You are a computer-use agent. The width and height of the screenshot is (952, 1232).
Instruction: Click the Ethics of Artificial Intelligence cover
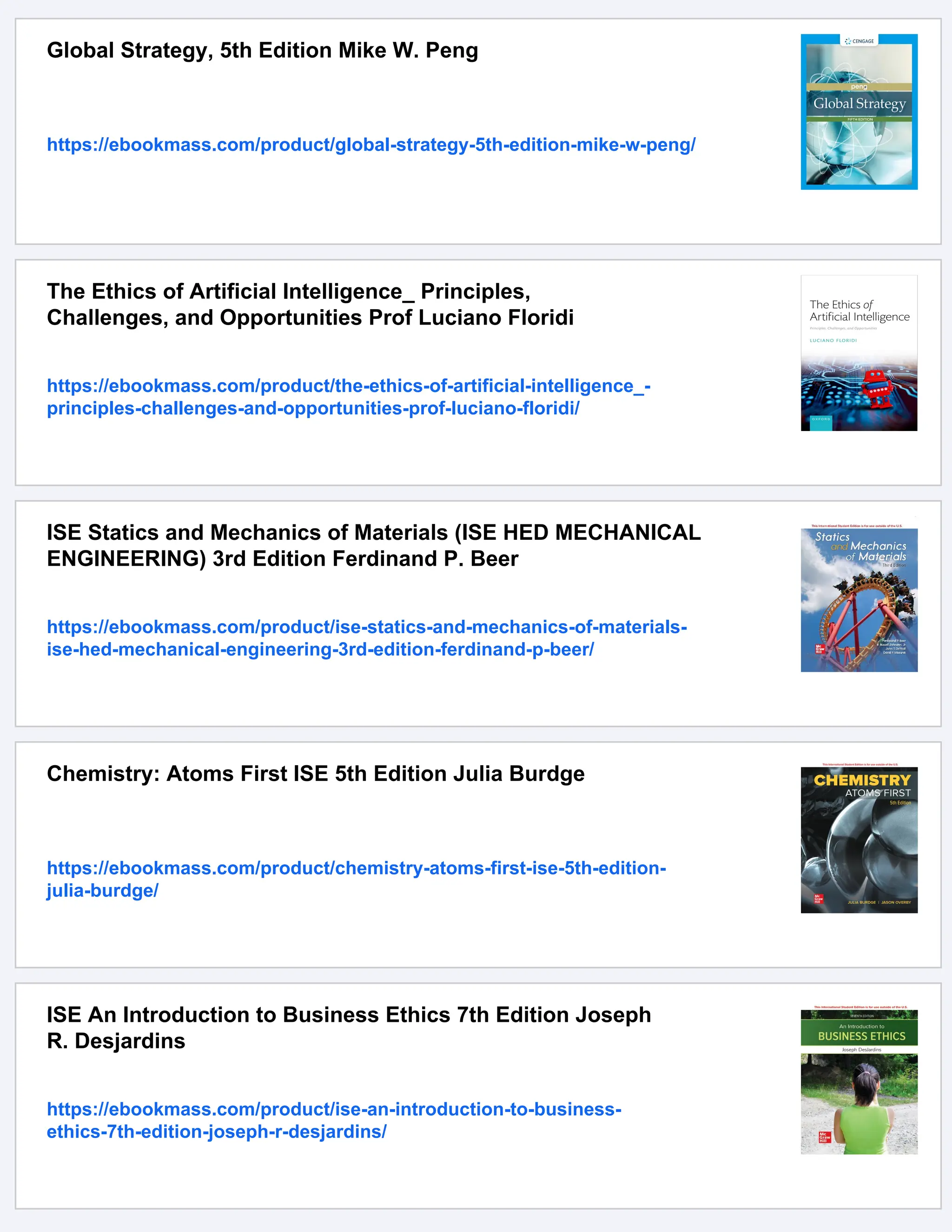[859, 352]
